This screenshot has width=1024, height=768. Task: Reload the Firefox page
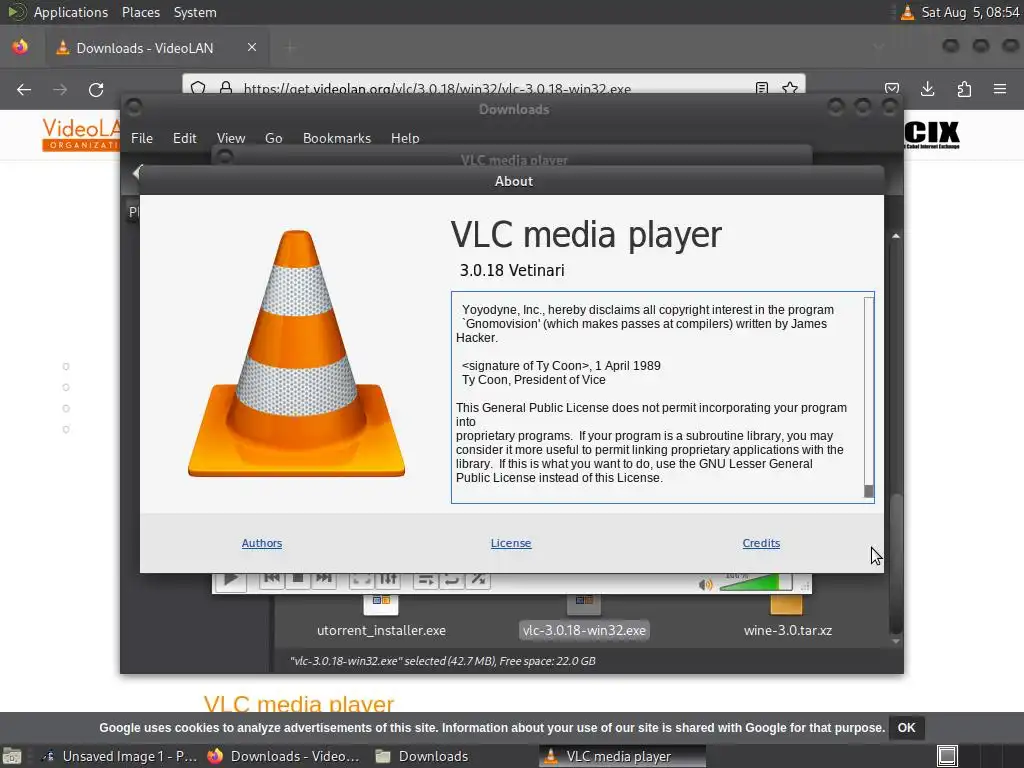(x=96, y=89)
